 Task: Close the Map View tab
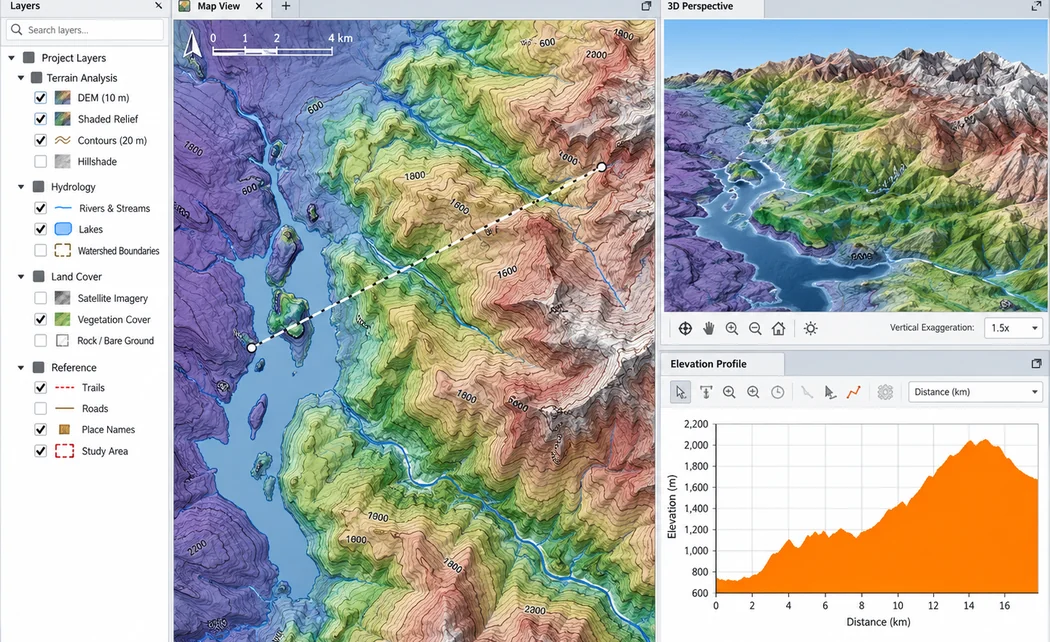tap(259, 6)
